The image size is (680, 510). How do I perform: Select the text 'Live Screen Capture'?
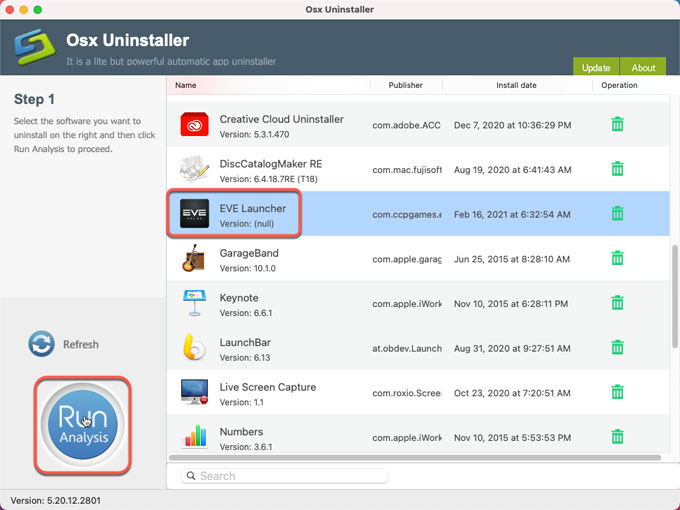click(x=268, y=387)
